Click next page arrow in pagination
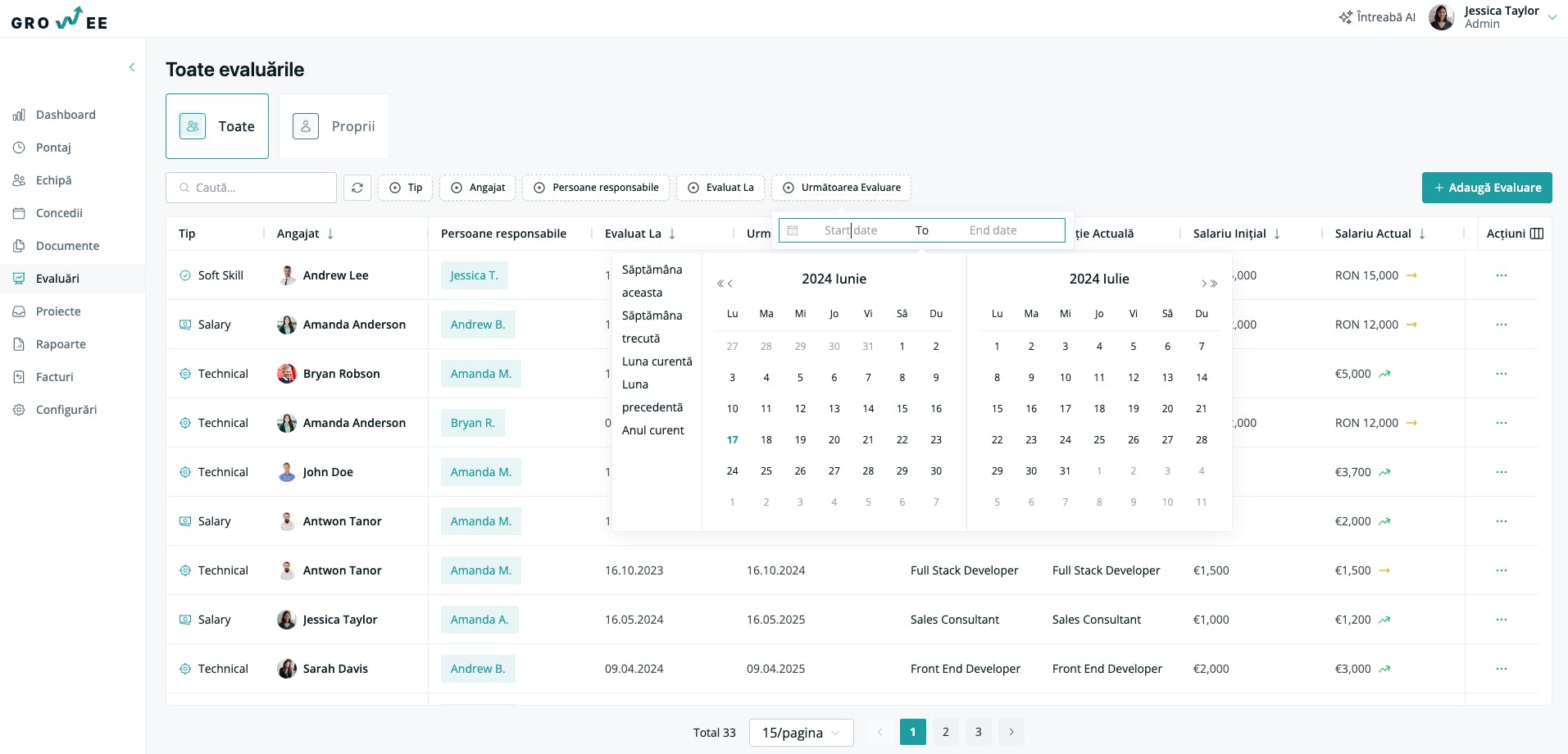This screenshot has height=754, width=1568. 1011,732
